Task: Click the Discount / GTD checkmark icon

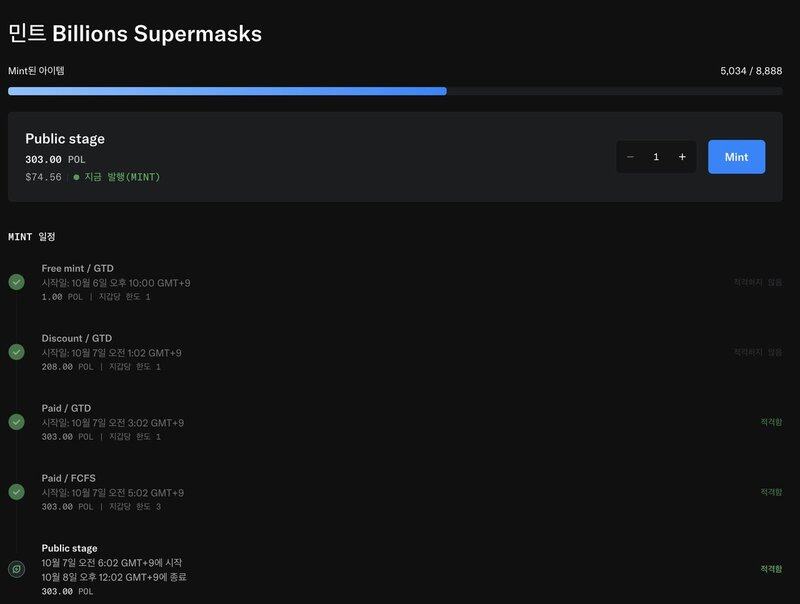Action: (x=16, y=352)
